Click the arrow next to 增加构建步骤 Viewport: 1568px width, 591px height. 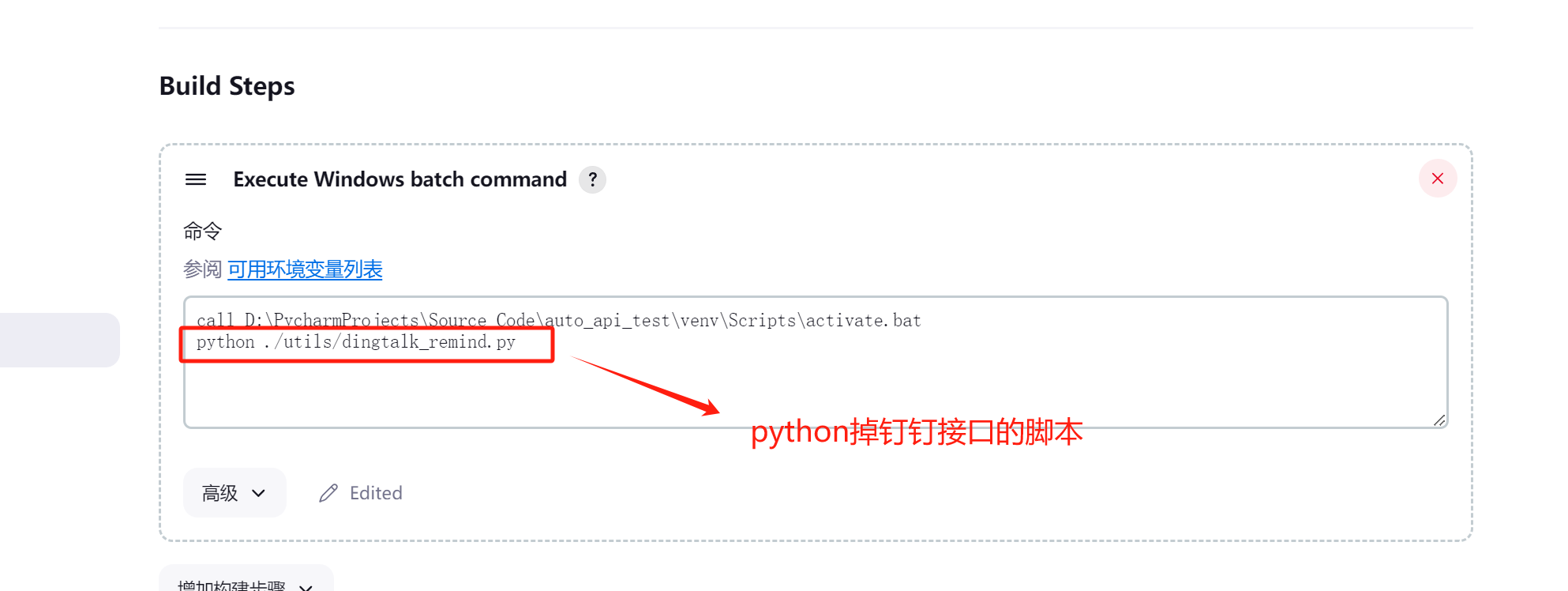pos(306,586)
